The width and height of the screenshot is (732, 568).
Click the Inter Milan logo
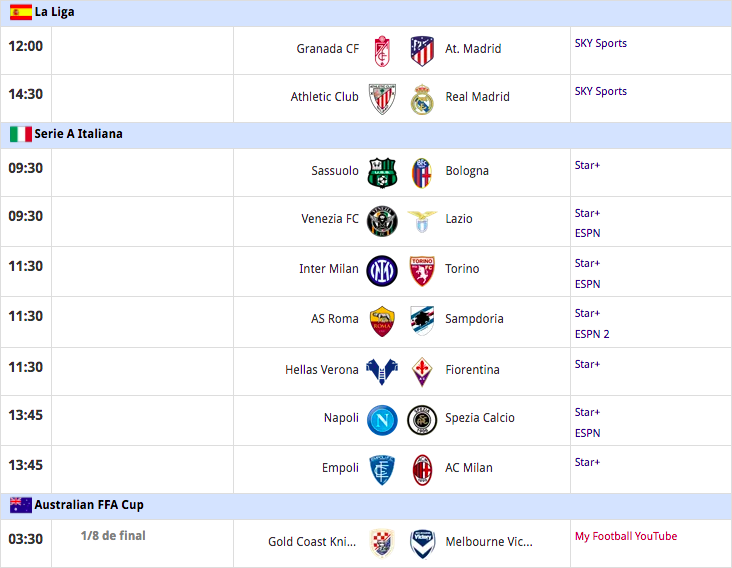click(382, 271)
